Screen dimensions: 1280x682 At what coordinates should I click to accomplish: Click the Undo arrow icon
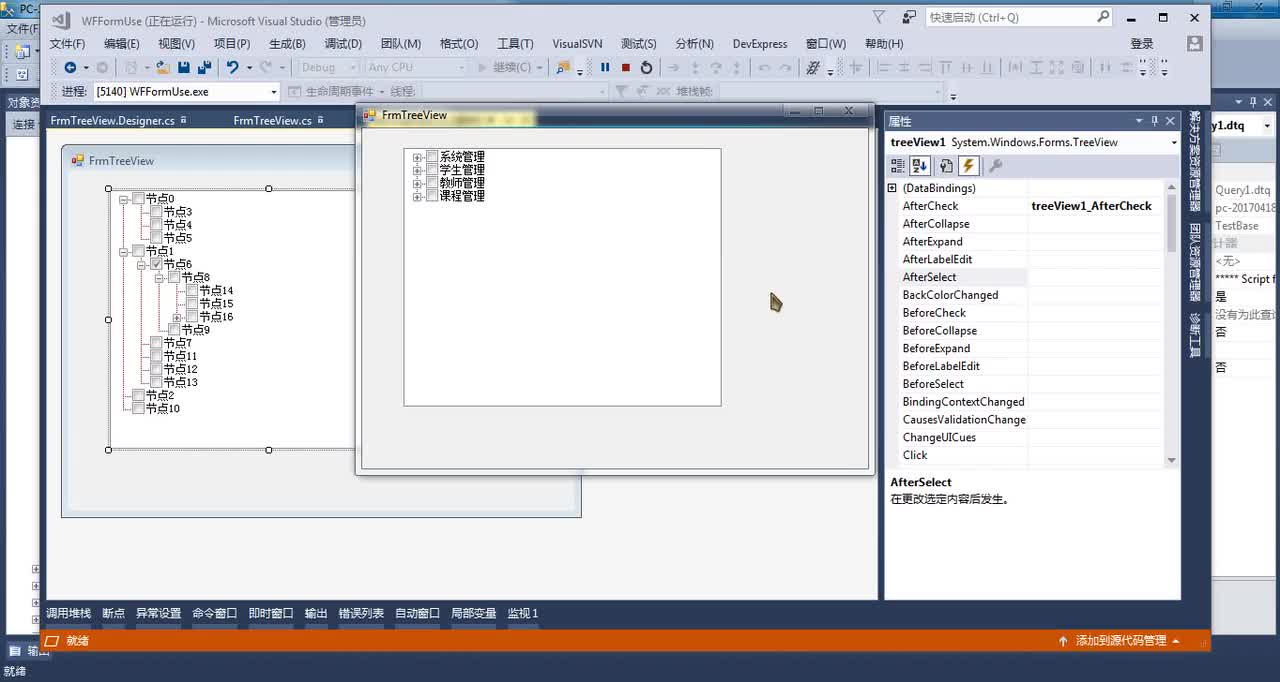pyautogui.click(x=232, y=67)
